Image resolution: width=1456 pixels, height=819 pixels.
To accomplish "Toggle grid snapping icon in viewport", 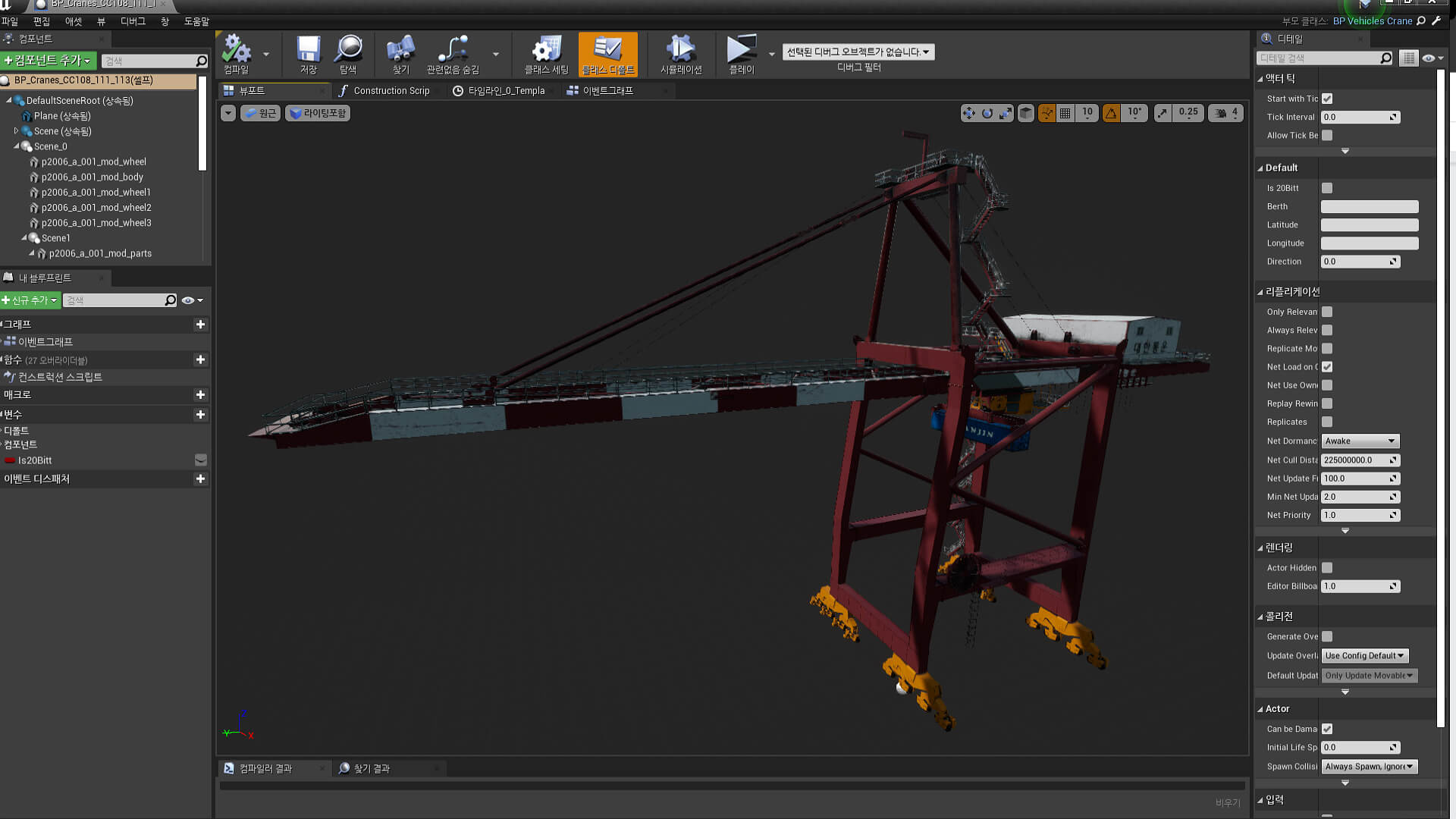I will 1065,113.
